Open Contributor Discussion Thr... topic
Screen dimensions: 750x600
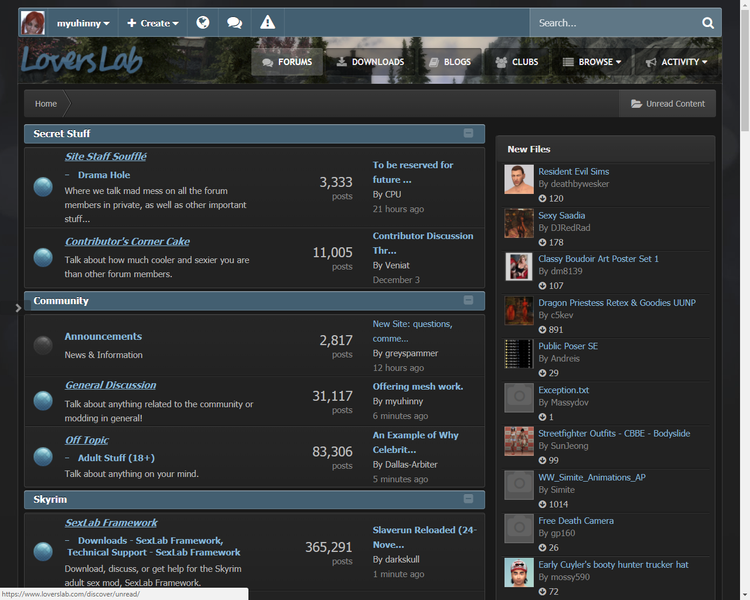click(x=423, y=243)
